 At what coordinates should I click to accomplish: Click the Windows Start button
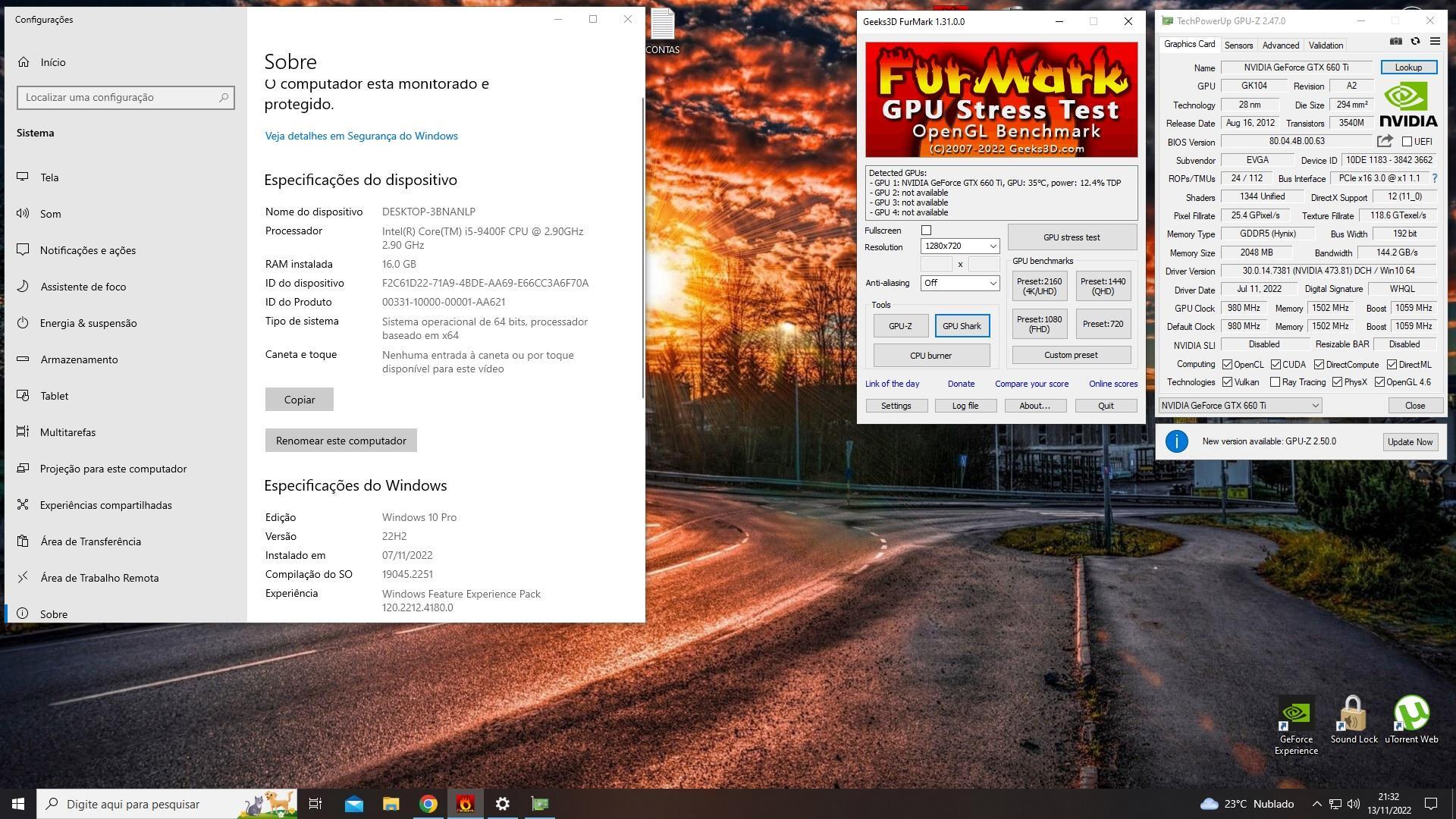tap(18, 804)
